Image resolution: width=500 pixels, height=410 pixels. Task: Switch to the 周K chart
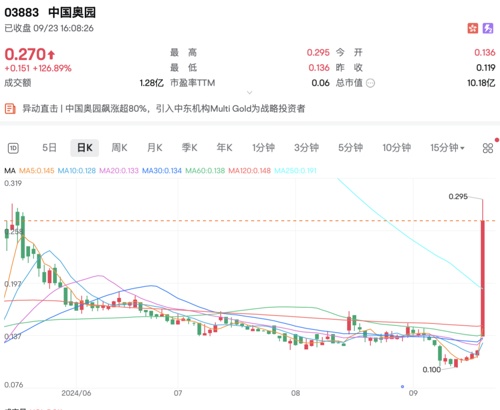(x=119, y=148)
